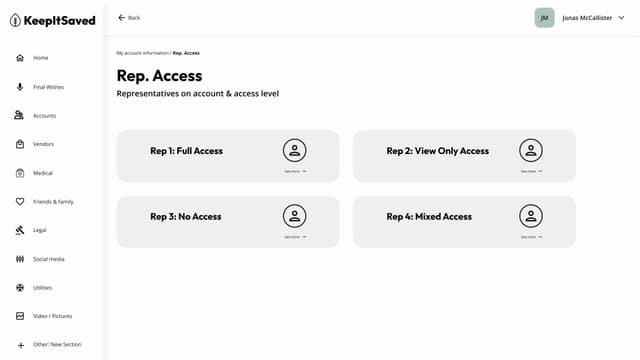The image size is (640, 360).
Task: Open the Legal gavel icon
Action: (20, 230)
